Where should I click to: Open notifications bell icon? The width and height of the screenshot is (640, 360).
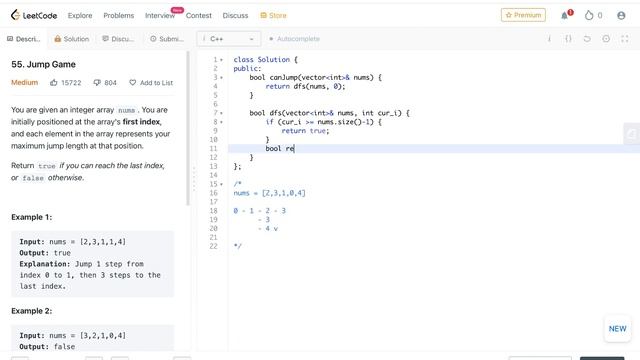[565, 16]
